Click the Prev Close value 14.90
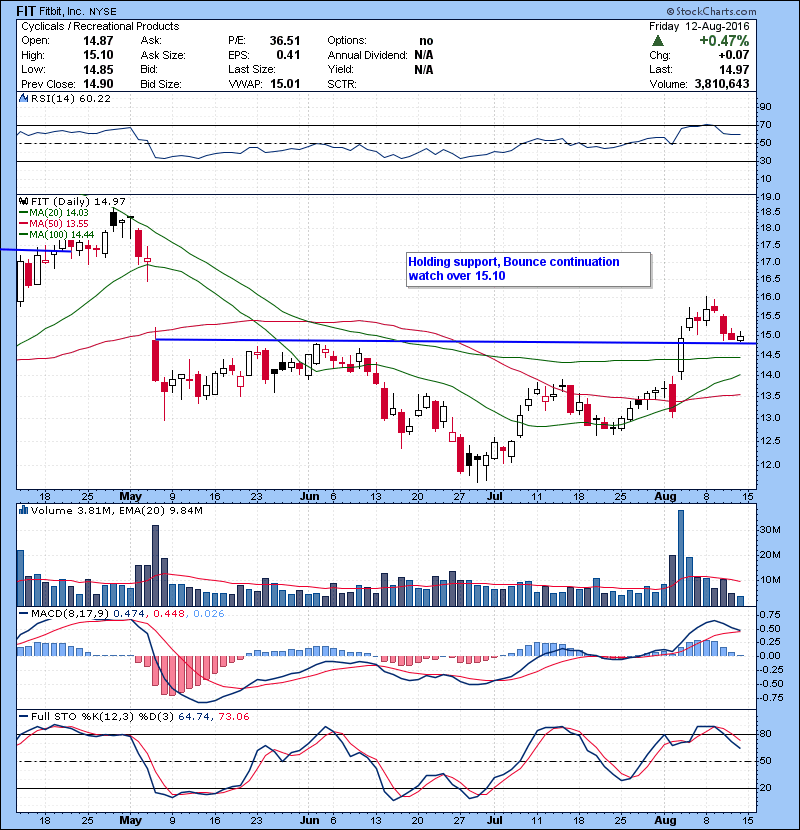The width and height of the screenshot is (800, 830). (98, 84)
